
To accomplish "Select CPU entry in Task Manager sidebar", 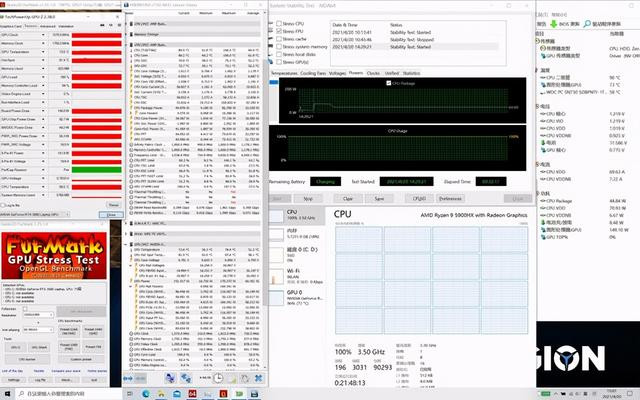I will pos(297,215).
